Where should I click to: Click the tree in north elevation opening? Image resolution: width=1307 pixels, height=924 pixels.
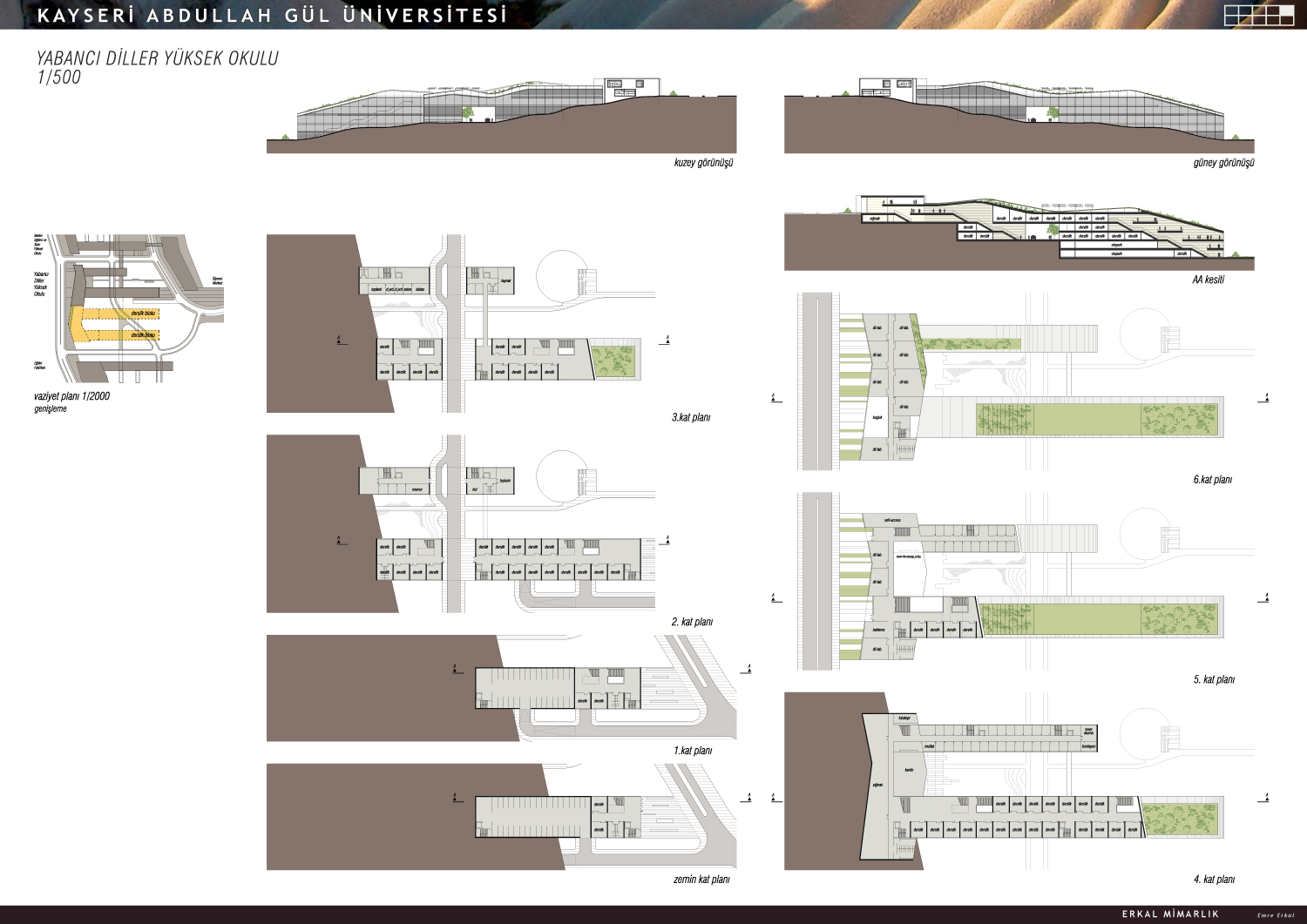(x=469, y=112)
